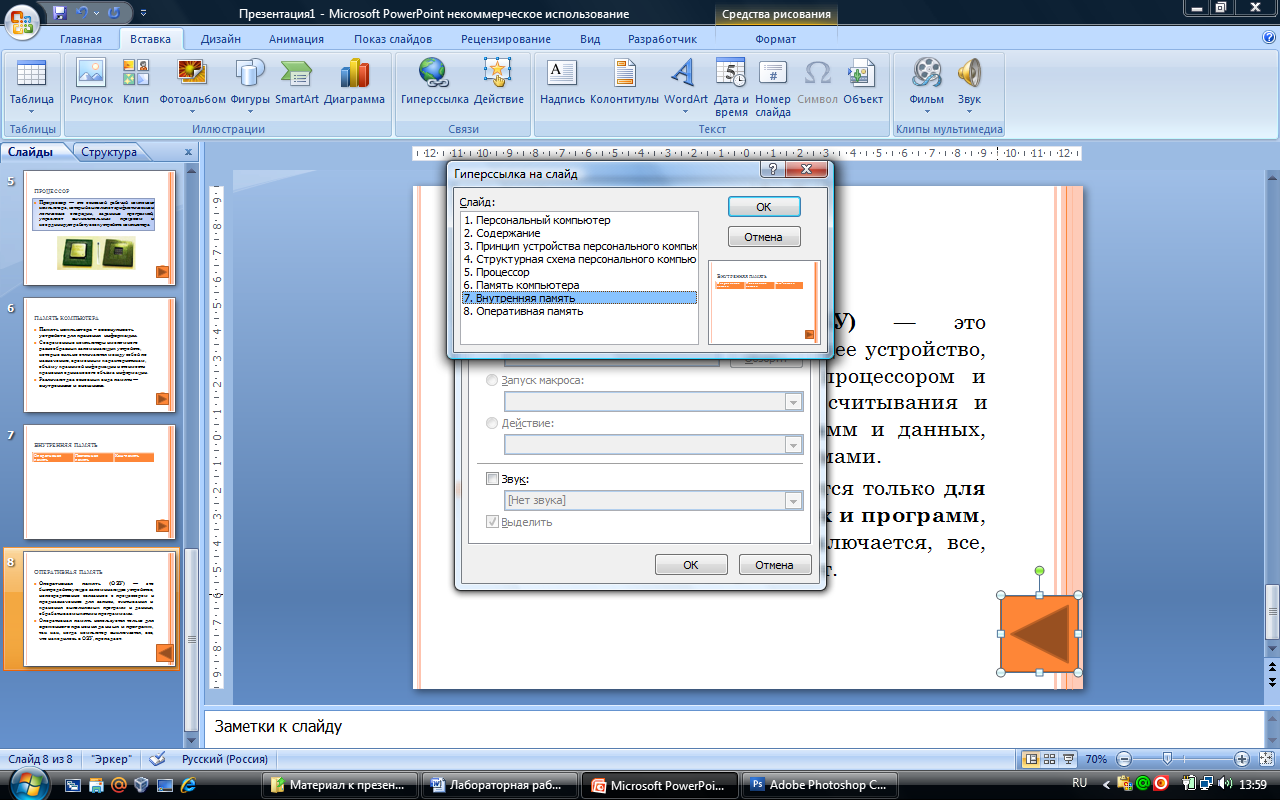The height and width of the screenshot is (800, 1280).
Task: Insert Дата и время
Action: click(731, 88)
